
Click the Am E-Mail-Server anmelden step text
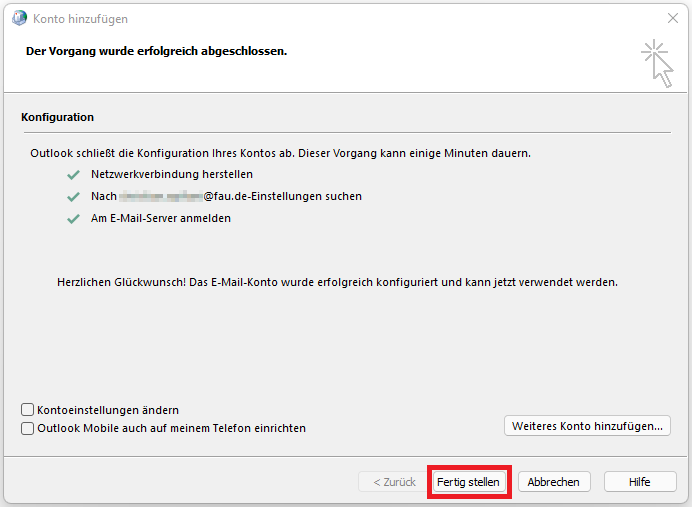[161, 218]
